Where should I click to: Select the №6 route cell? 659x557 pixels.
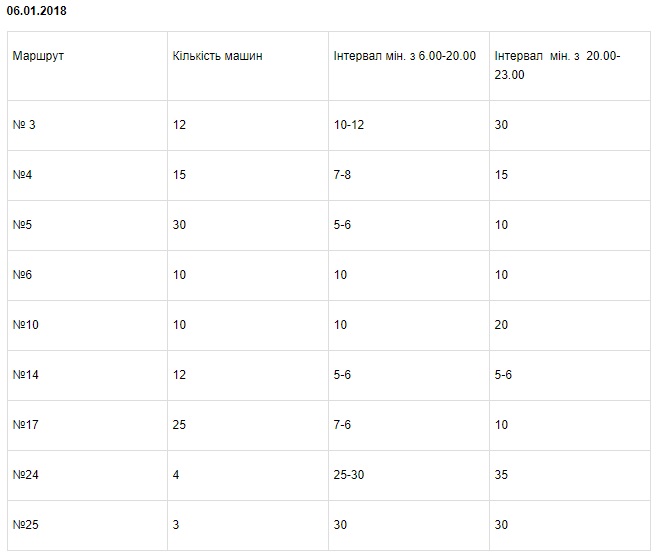coord(24,275)
